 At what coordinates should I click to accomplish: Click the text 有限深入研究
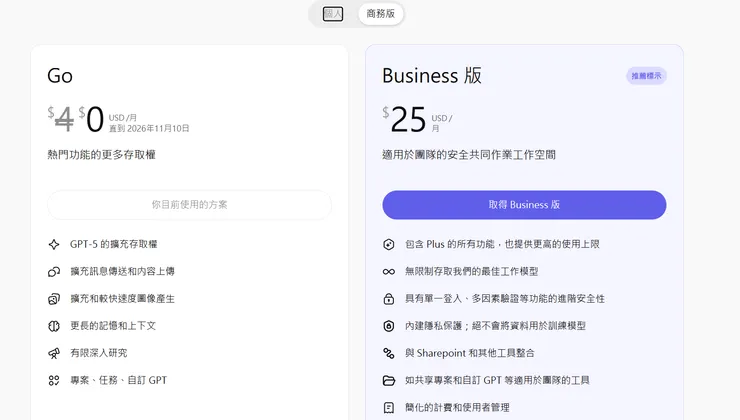tap(99, 353)
